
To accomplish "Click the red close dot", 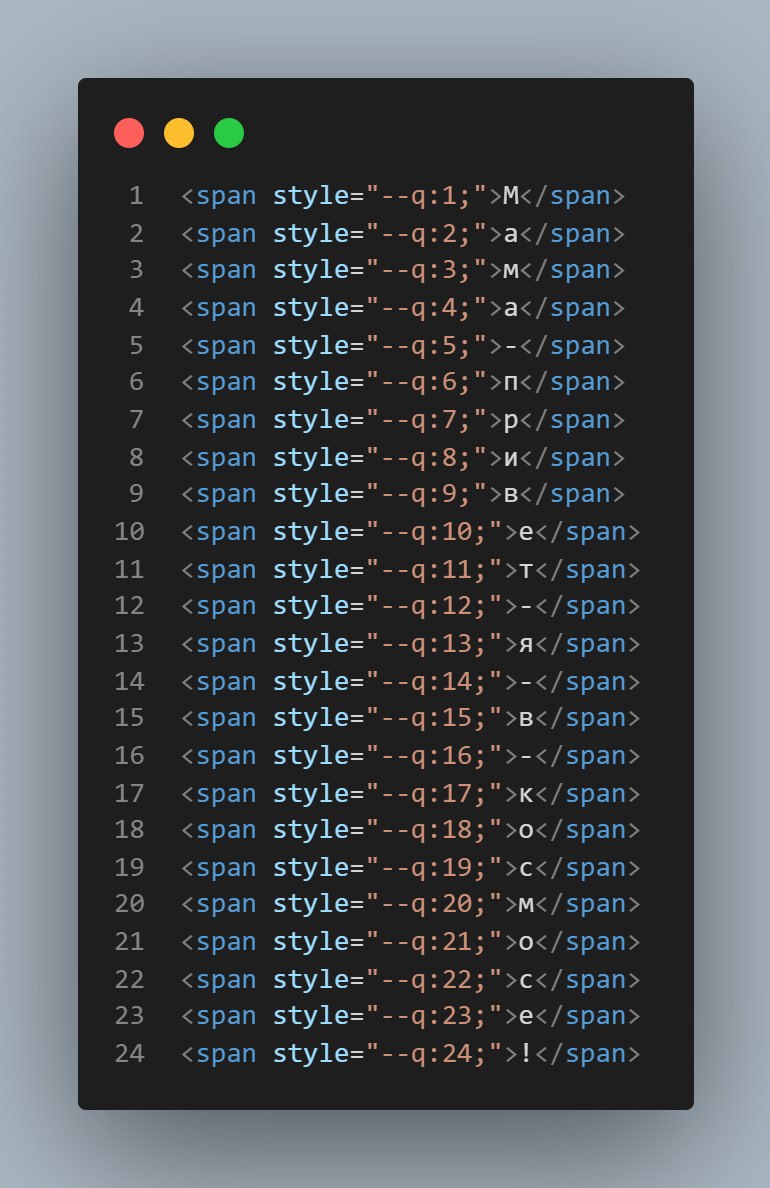I will (x=129, y=133).
